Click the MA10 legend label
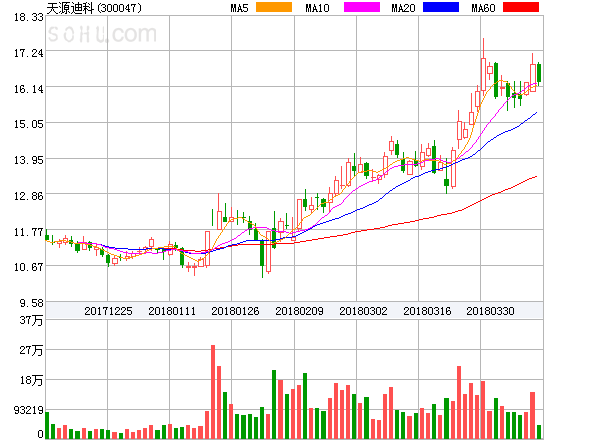The height and width of the screenshot is (440, 600). (x=317, y=8)
